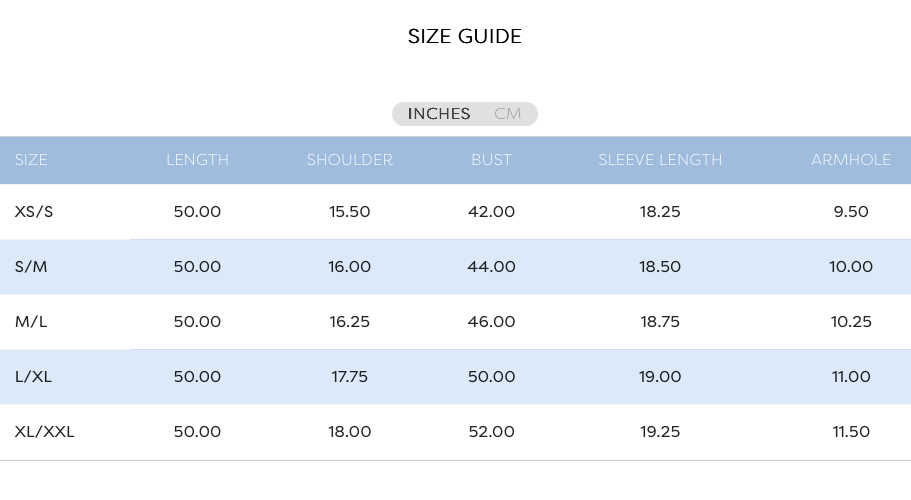
Task: Select the XL/XXL size row
Action: (456, 432)
